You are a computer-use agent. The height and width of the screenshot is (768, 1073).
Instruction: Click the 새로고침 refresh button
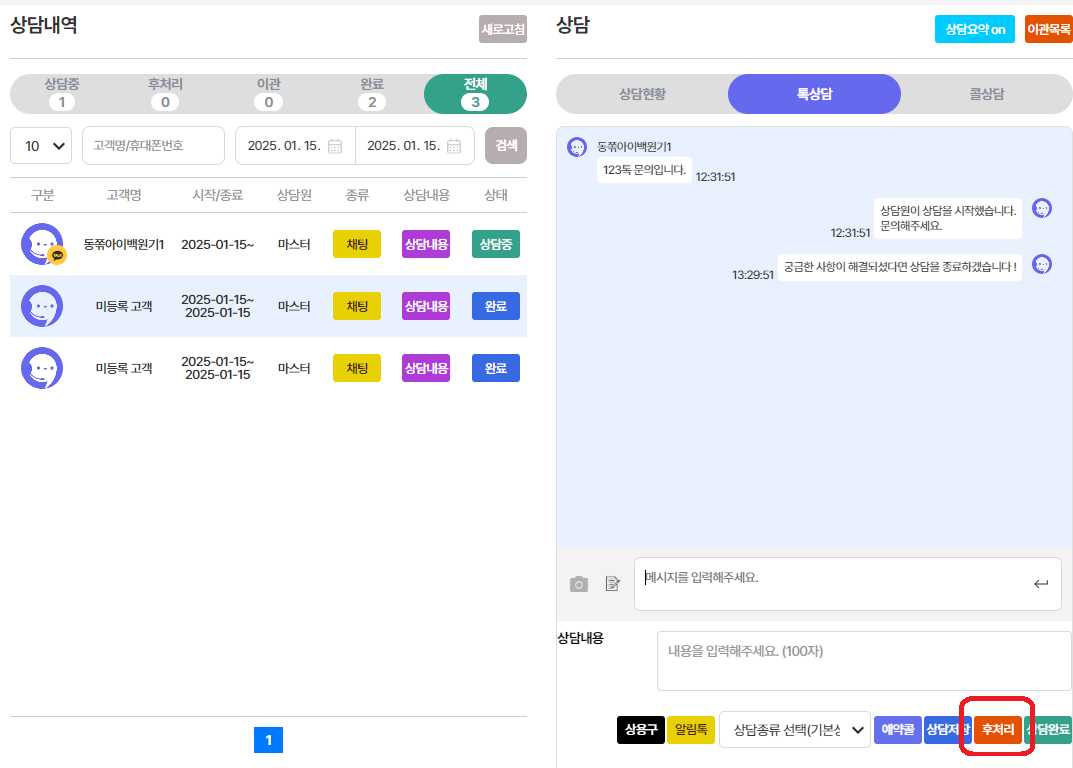(x=502, y=29)
